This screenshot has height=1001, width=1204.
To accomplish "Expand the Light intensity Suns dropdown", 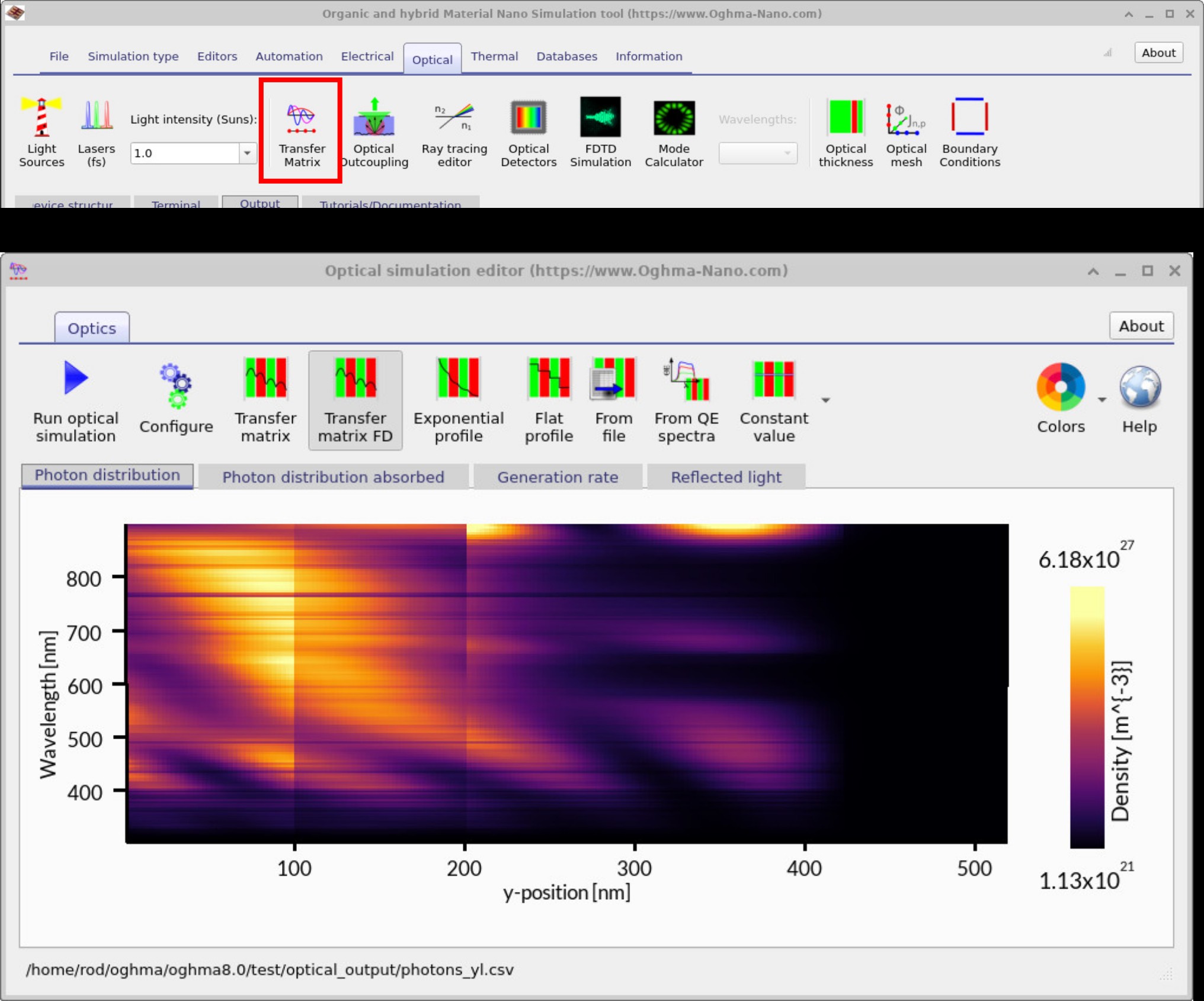I will coord(247,153).
